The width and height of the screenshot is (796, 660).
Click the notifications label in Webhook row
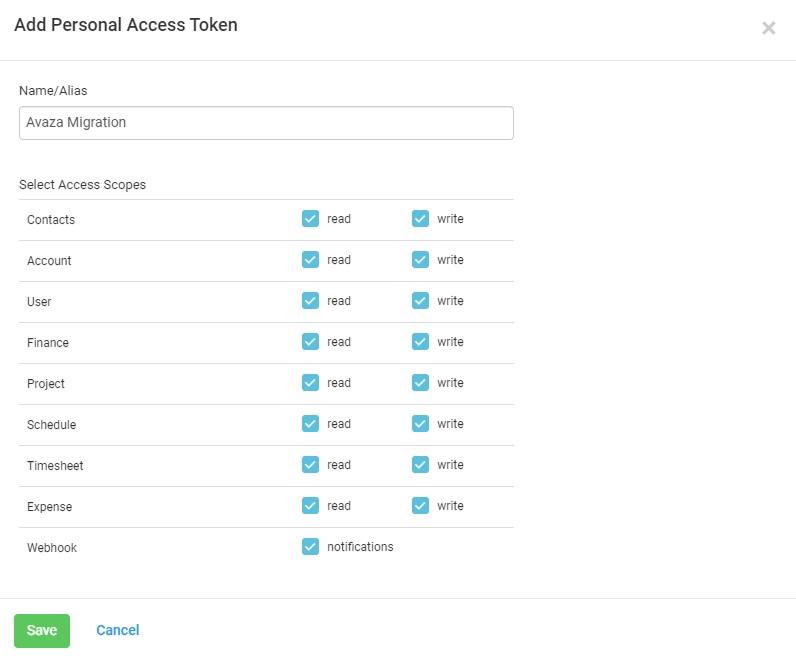point(360,547)
